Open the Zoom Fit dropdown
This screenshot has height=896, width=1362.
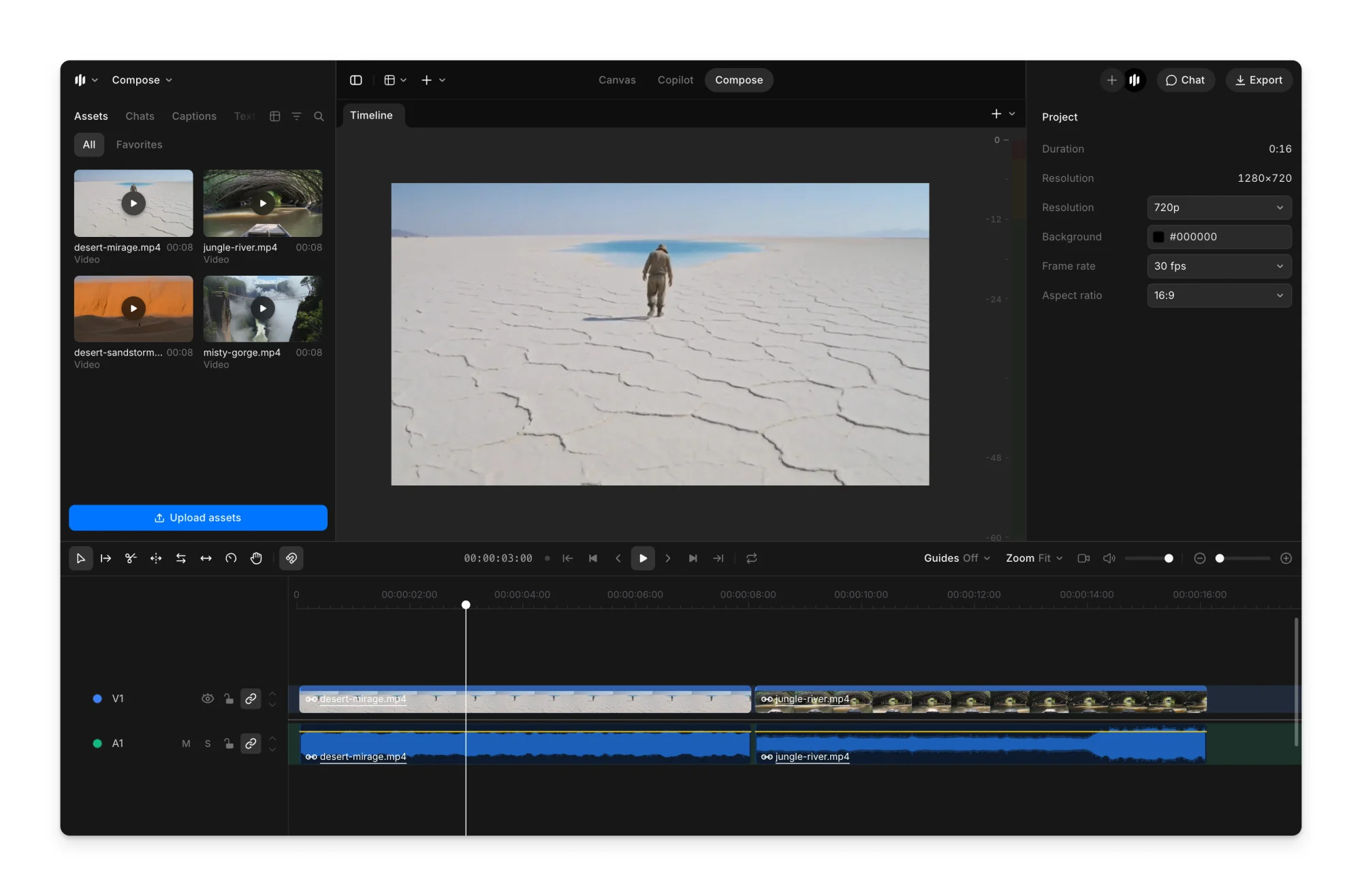tap(1034, 558)
